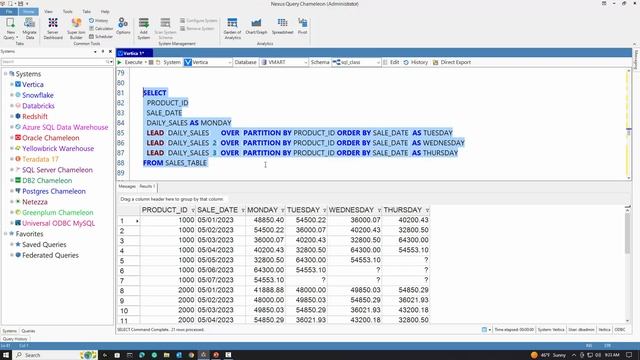The height and width of the screenshot is (360, 640).
Task: Pin the Systems panel
Action: coord(103,51)
